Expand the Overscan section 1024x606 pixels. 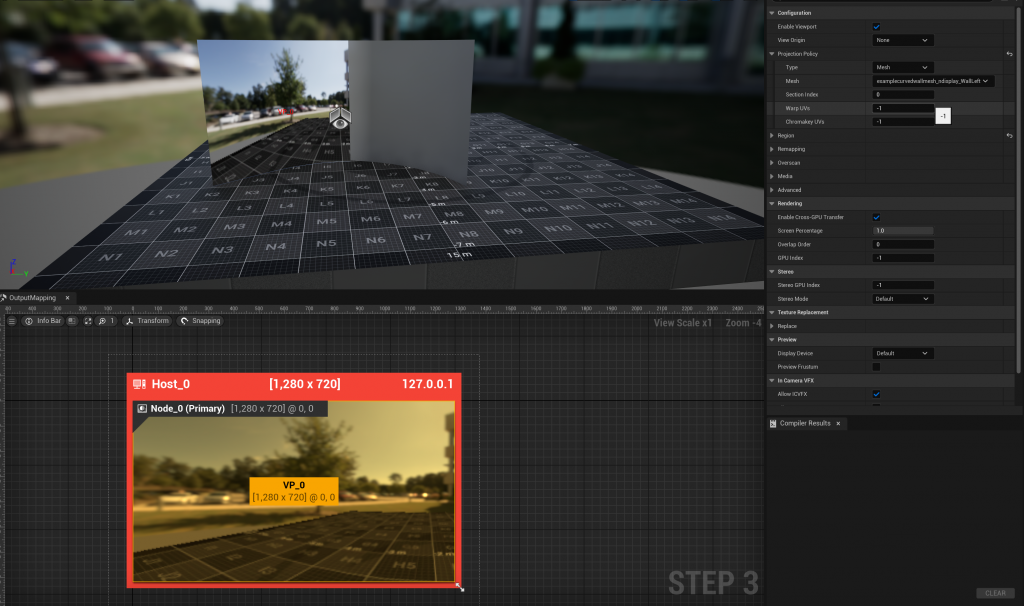click(x=772, y=163)
